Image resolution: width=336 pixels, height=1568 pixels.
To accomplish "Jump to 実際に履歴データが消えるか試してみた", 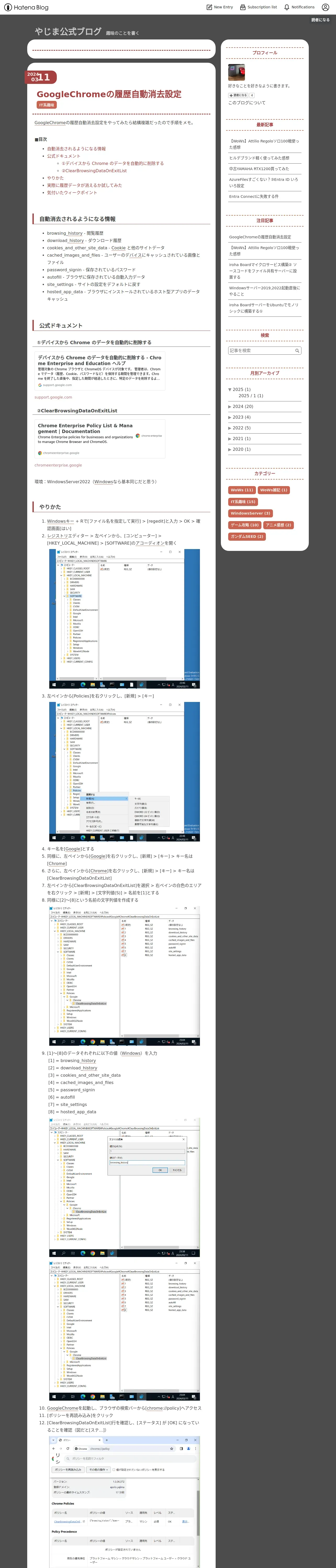I will 84,185.
